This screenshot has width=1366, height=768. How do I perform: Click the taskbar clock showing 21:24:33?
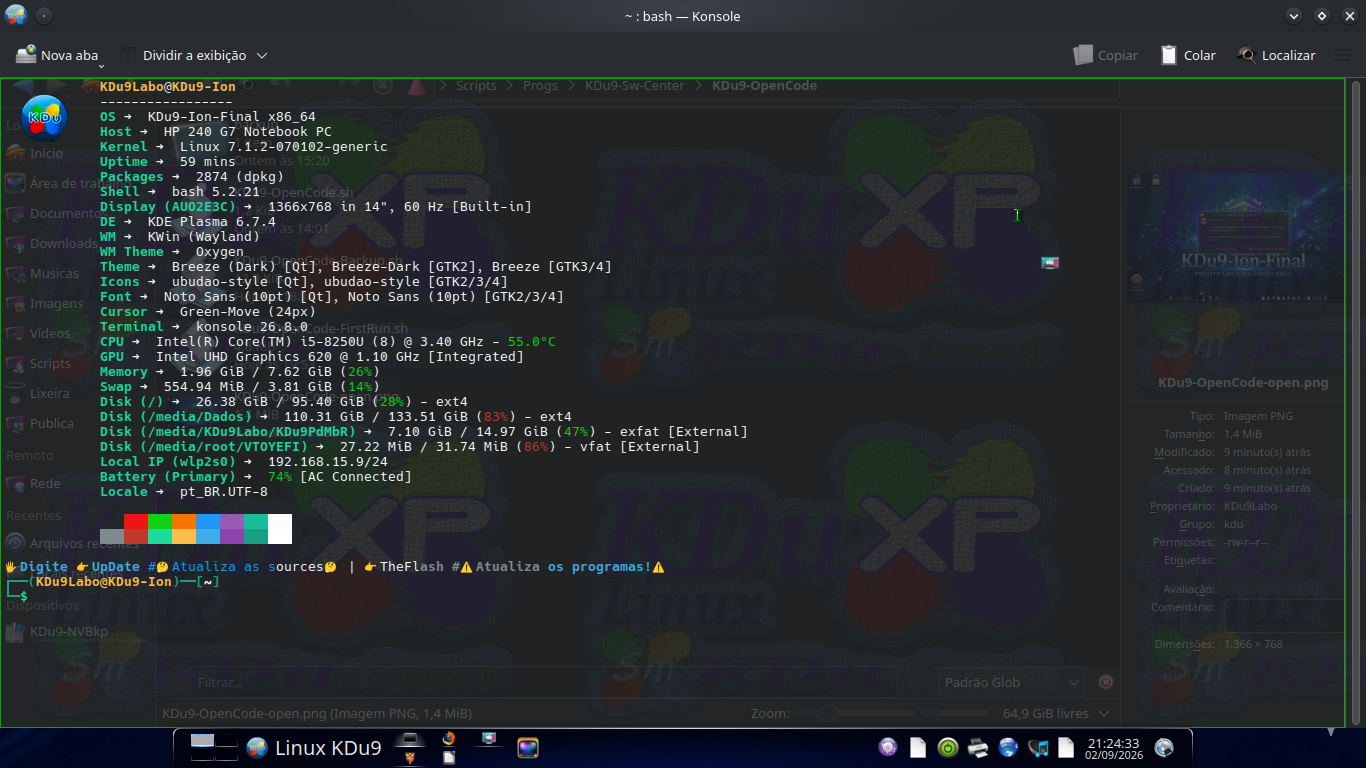tap(1113, 748)
